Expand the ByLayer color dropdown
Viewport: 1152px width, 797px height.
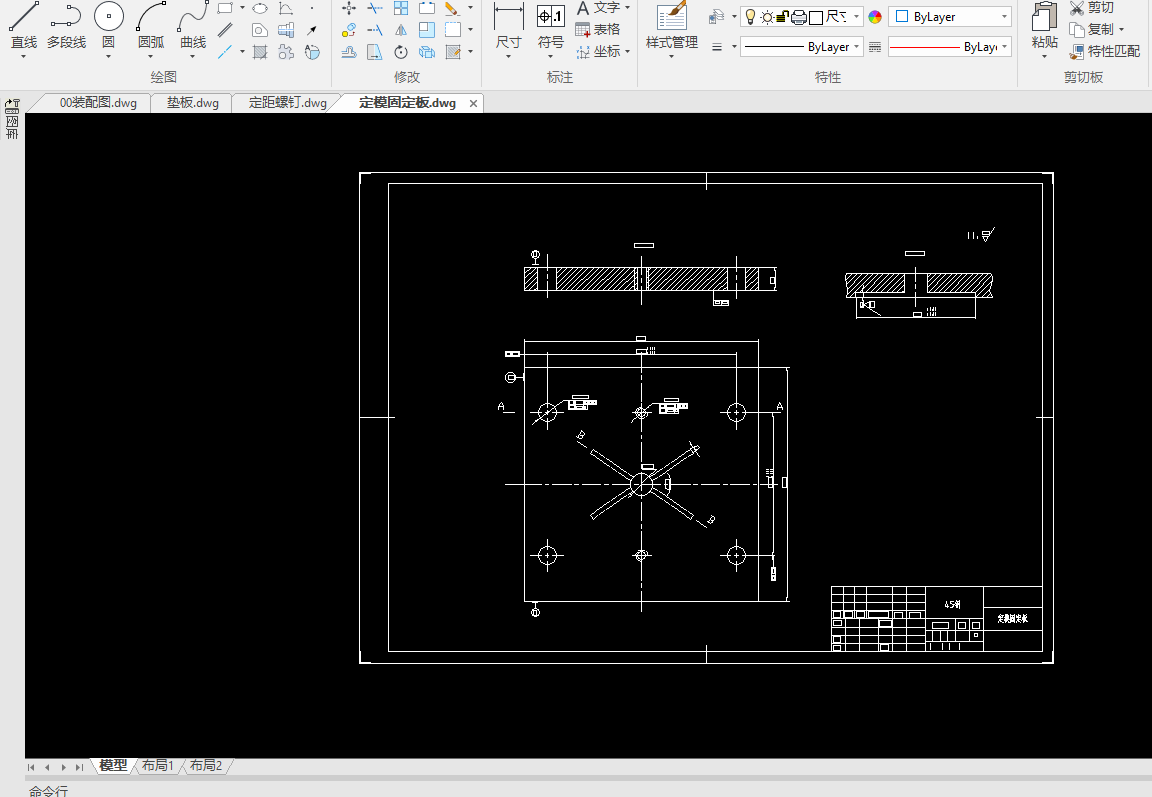tap(1004, 17)
